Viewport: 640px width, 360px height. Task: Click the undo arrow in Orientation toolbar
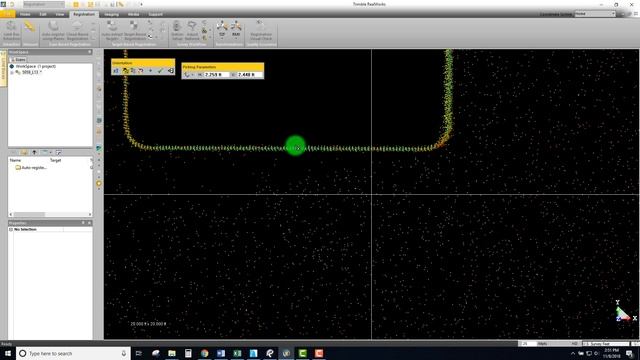[141, 71]
